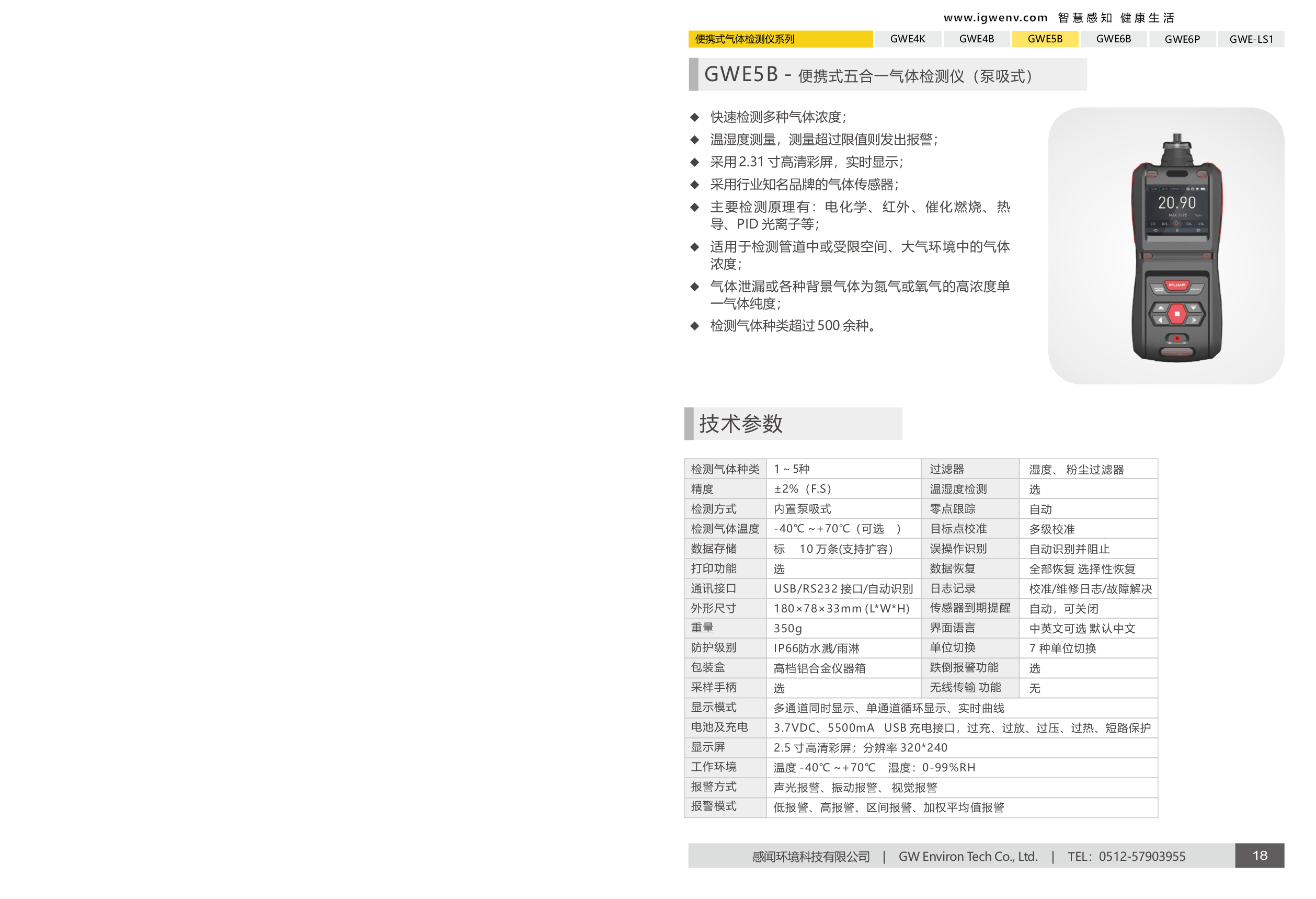Click table value 350g
The image size is (1316, 899).
[x=788, y=628]
